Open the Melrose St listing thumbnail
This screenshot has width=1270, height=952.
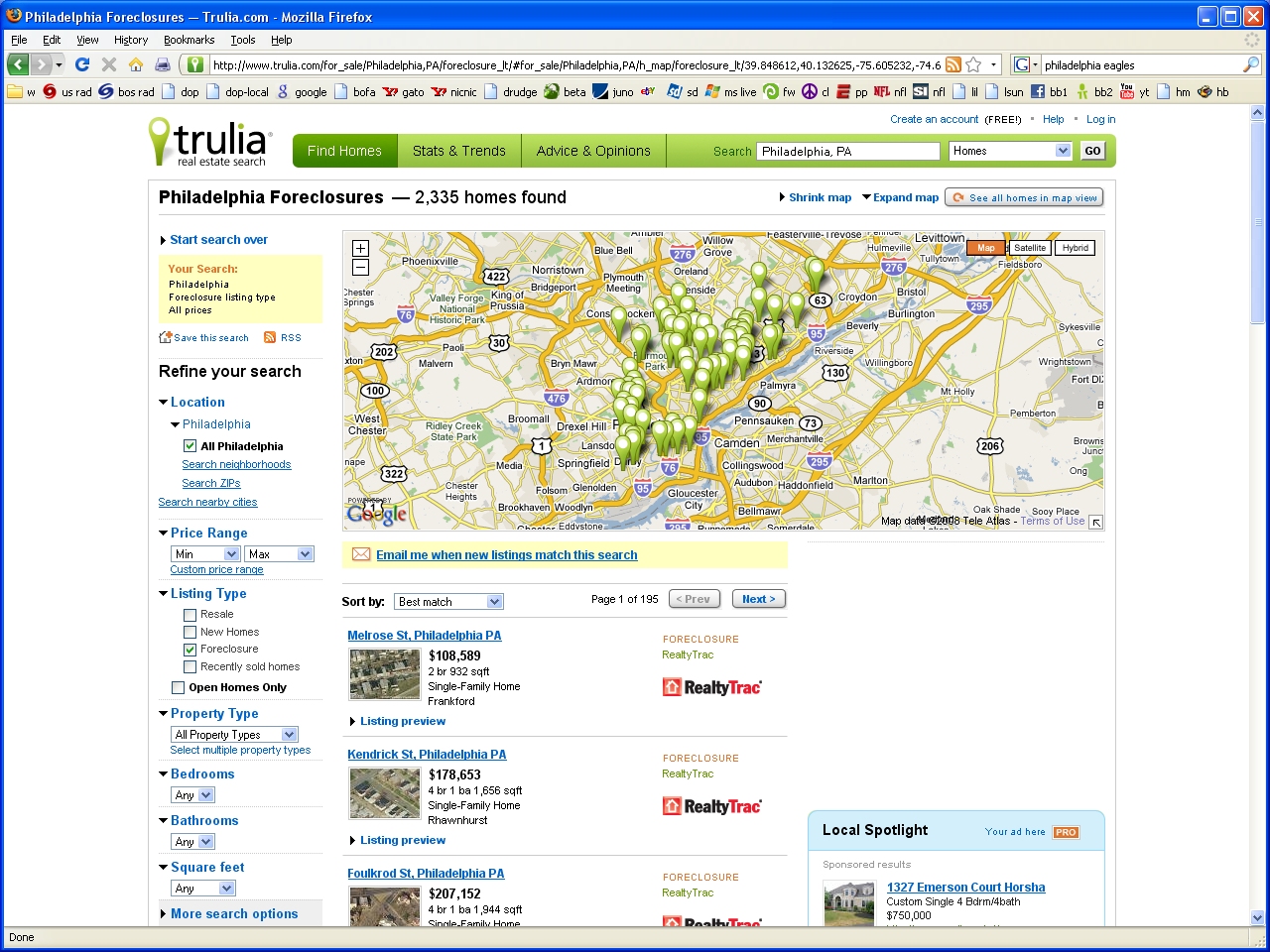click(385, 674)
